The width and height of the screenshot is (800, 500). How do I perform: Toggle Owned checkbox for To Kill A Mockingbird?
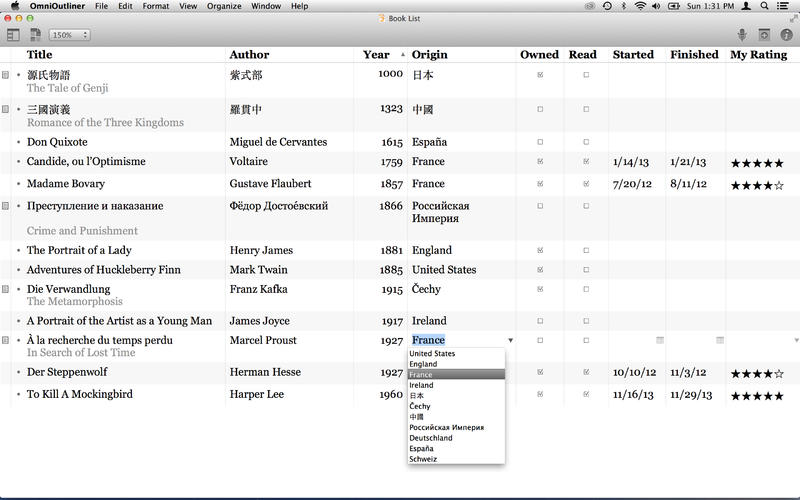pos(540,395)
